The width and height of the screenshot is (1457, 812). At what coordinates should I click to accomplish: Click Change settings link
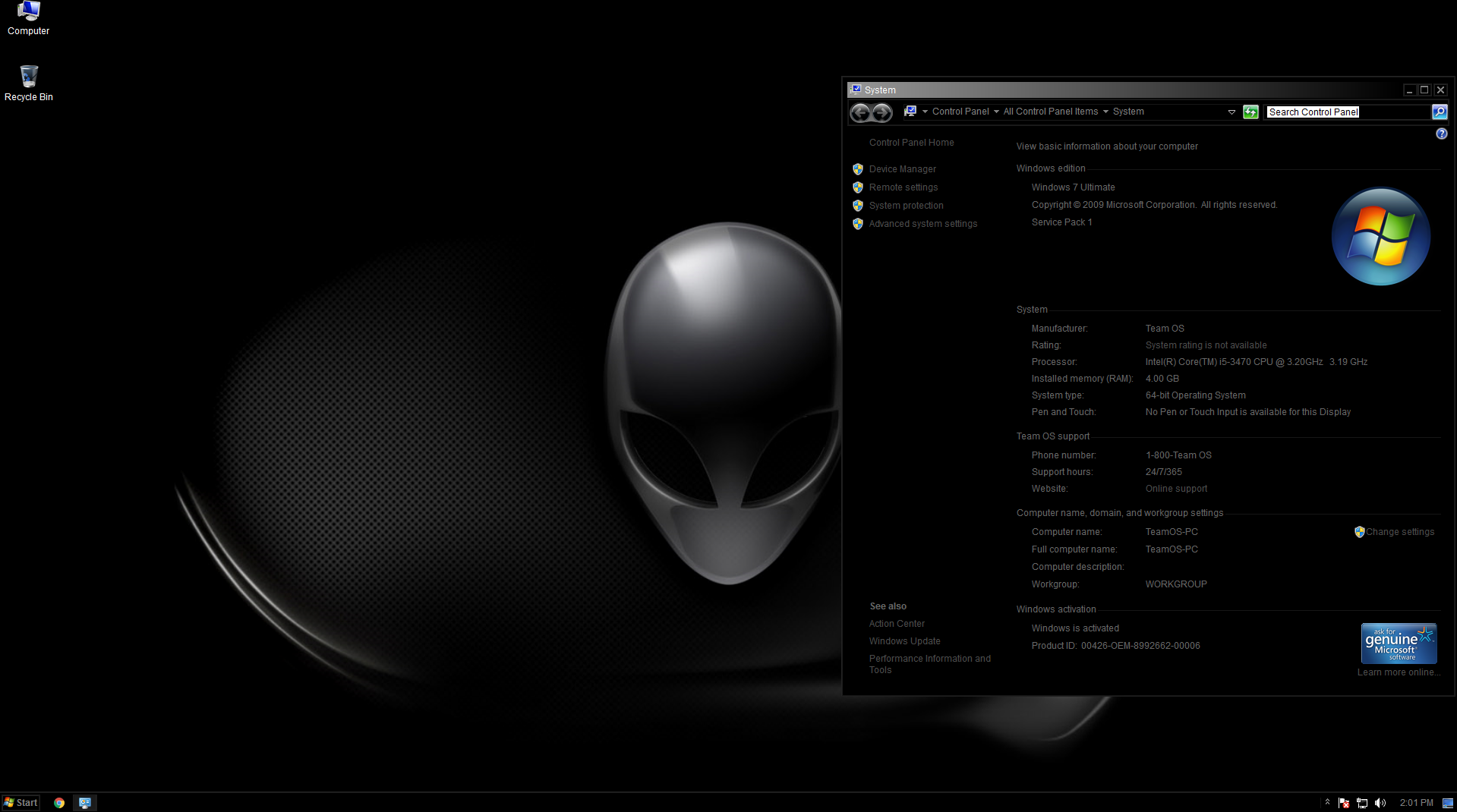point(1400,532)
